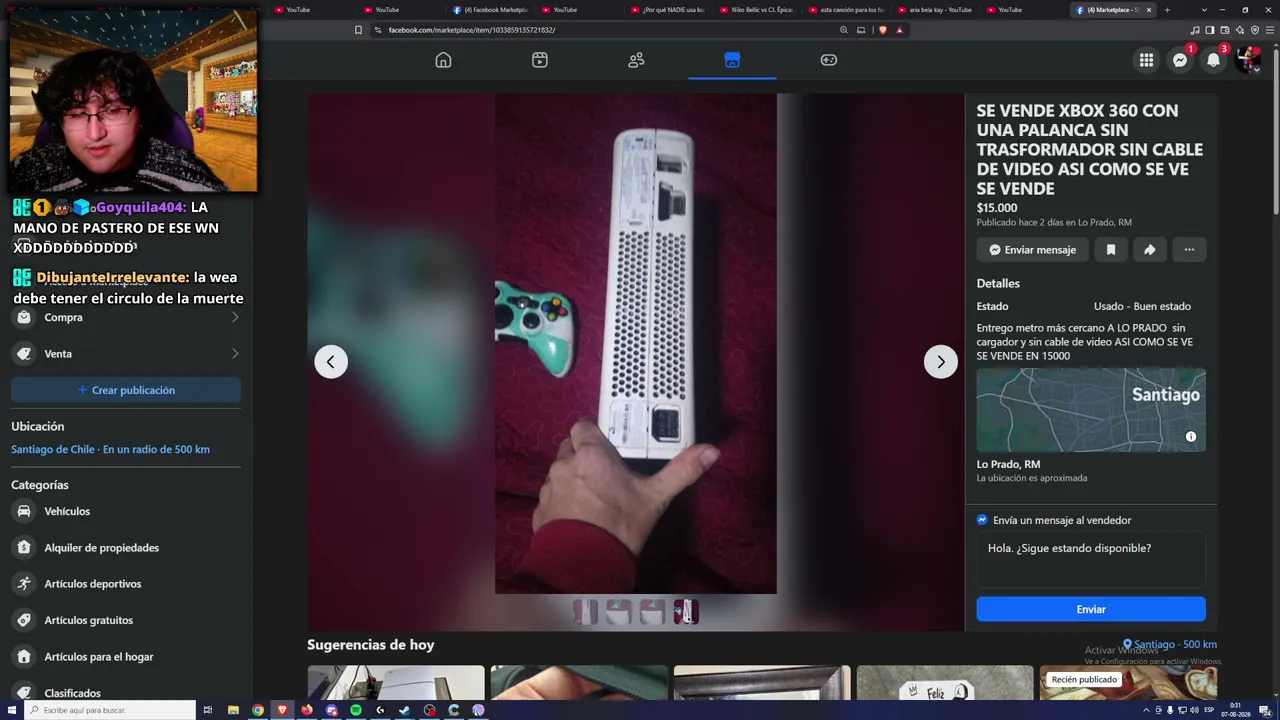The height and width of the screenshot is (720, 1280).
Task: Open Google Chrome from the taskbar
Action: coord(258,710)
